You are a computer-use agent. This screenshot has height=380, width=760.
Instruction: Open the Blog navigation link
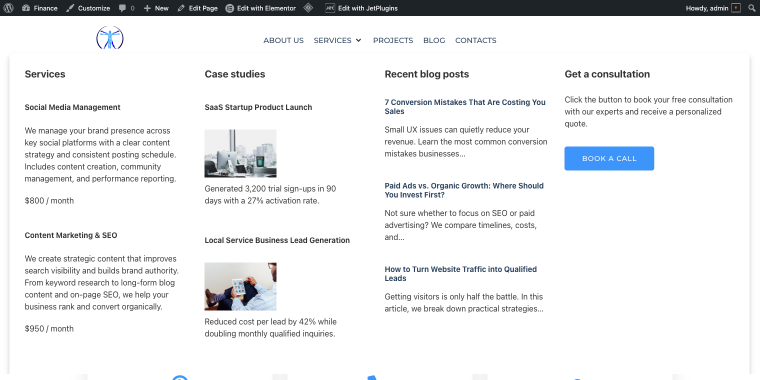(x=434, y=40)
